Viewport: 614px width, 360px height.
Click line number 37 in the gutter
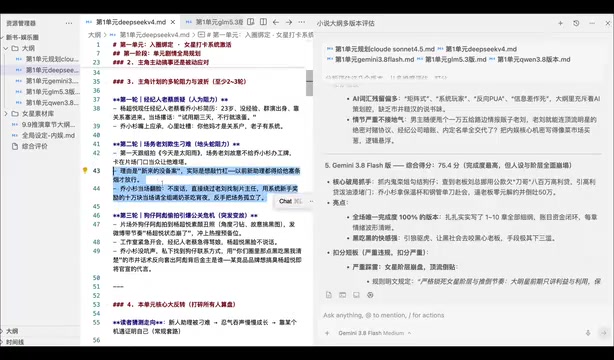click(96, 99)
